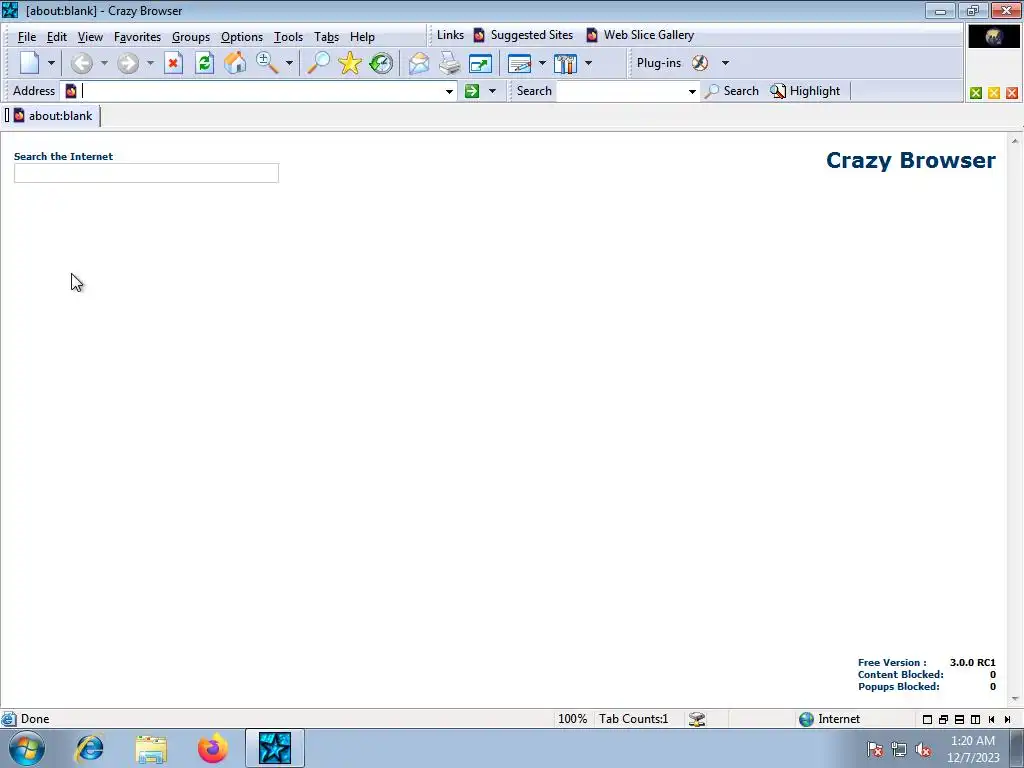Open the Tabs menu

click(326, 37)
